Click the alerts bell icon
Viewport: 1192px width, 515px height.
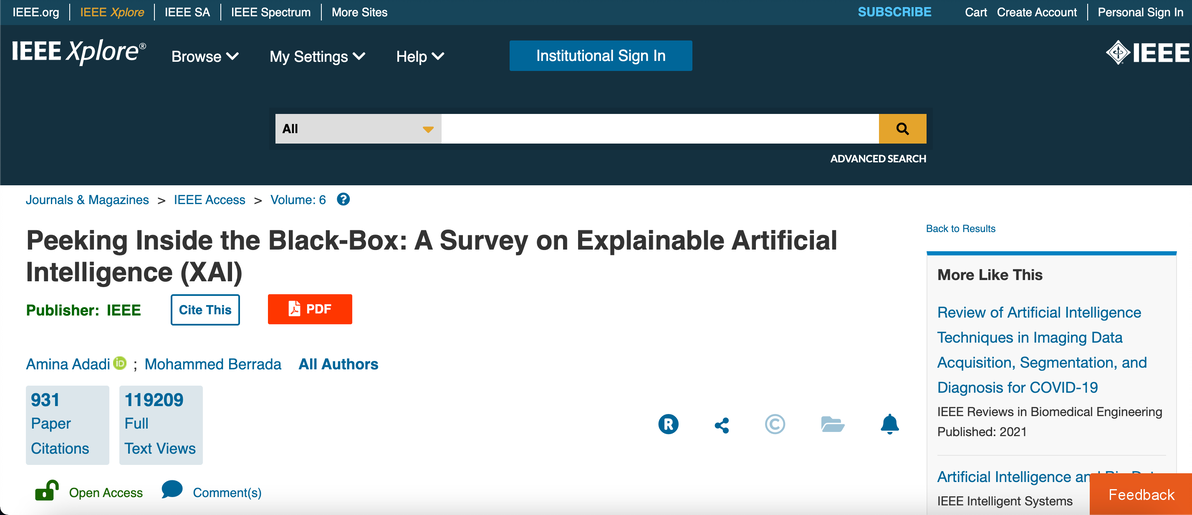click(x=889, y=424)
